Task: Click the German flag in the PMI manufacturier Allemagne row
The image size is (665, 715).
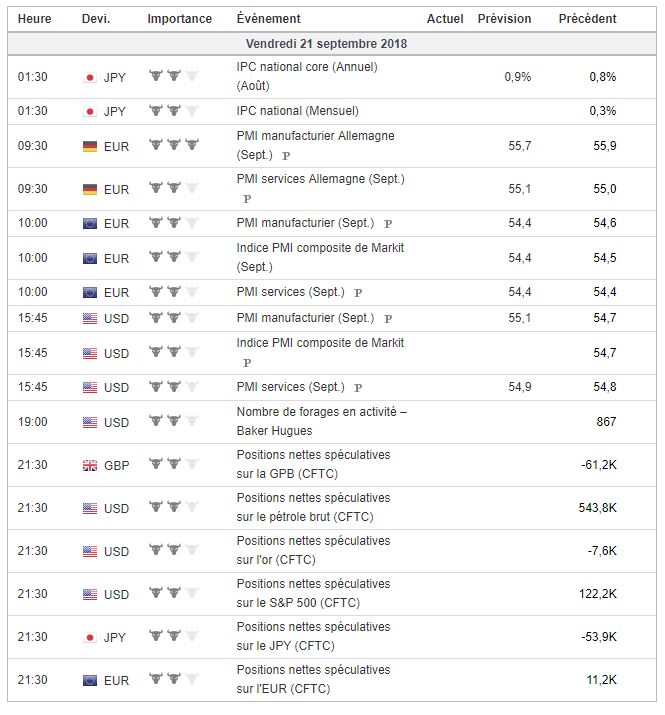Action: point(90,146)
